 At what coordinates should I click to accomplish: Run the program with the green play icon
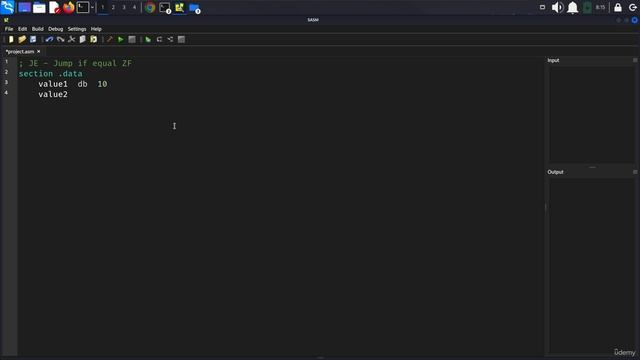(120, 39)
